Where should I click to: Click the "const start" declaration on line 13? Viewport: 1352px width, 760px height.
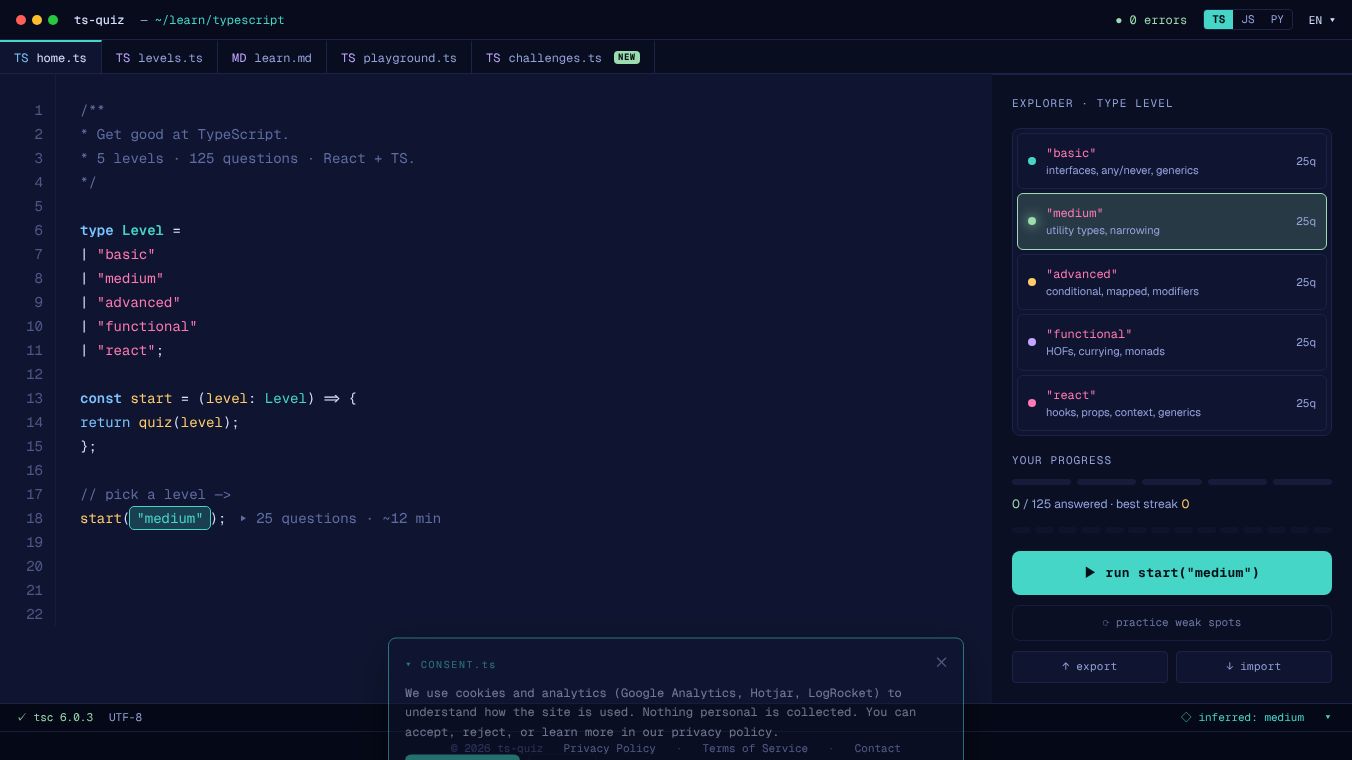(126, 398)
